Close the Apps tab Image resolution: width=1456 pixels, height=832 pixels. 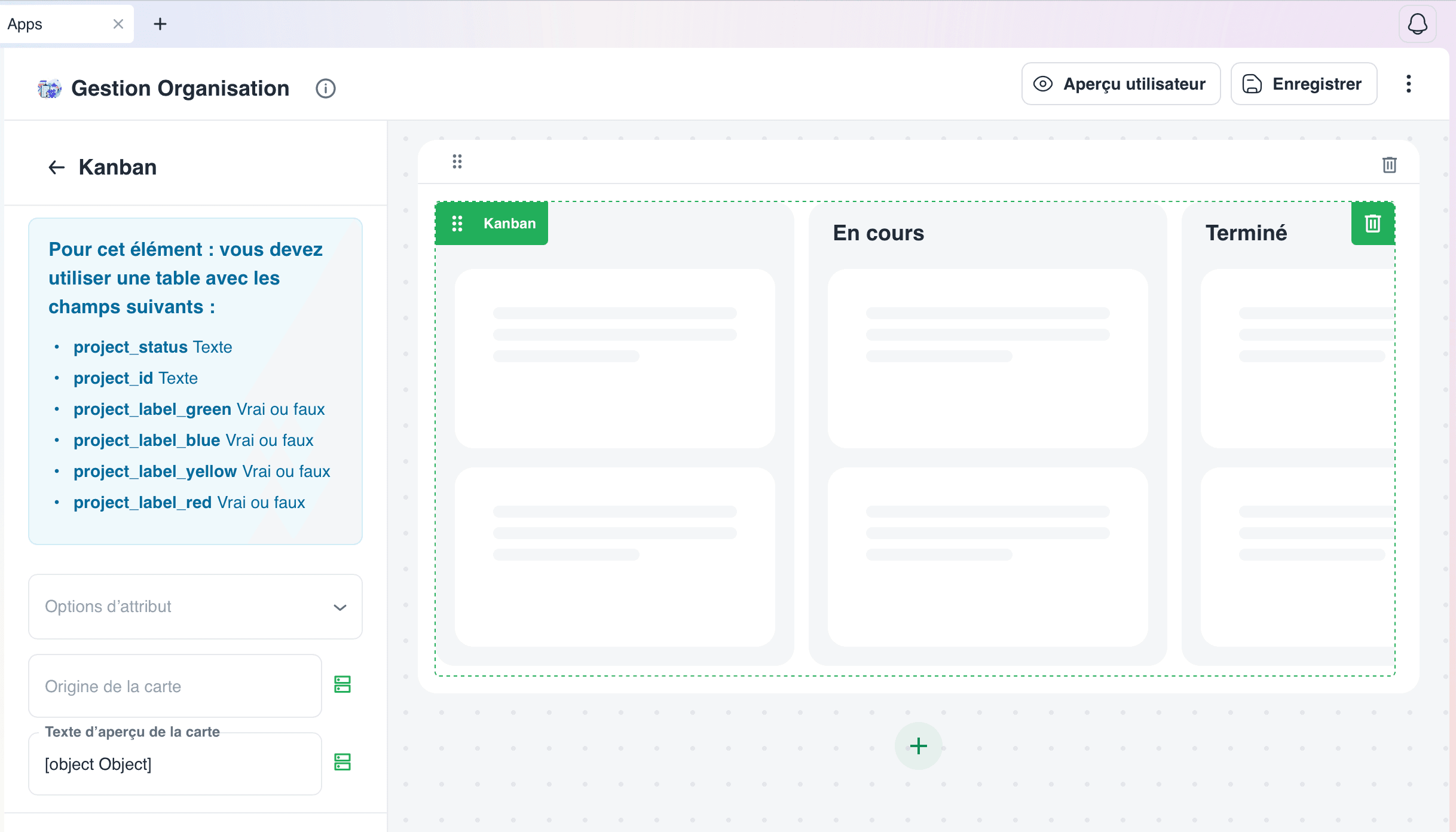(118, 24)
